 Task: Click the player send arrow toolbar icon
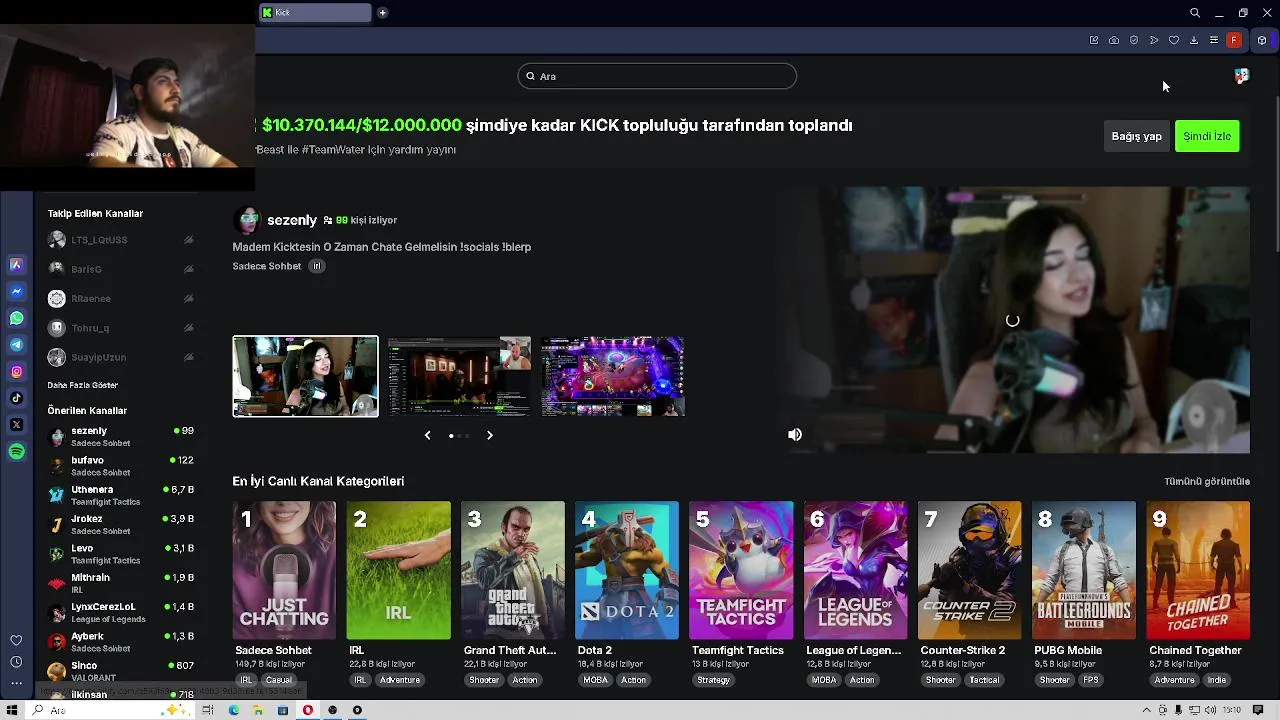(1154, 40)
